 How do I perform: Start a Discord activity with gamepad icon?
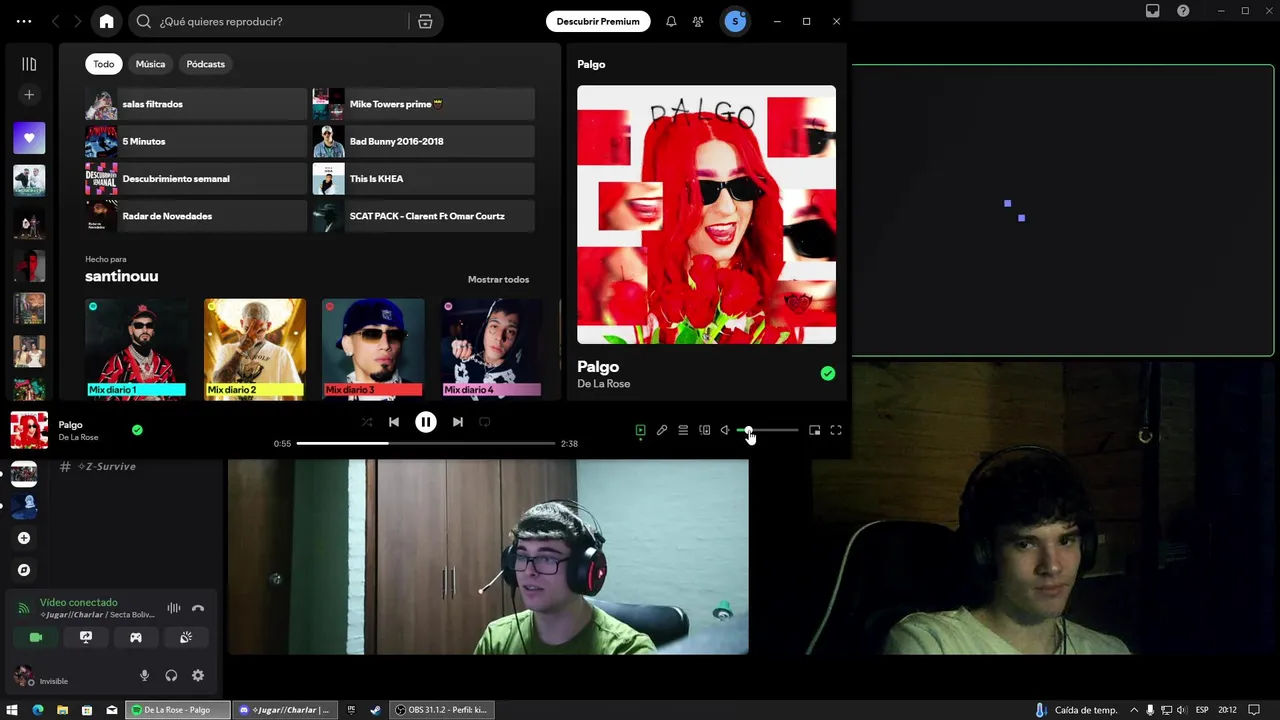136,637
